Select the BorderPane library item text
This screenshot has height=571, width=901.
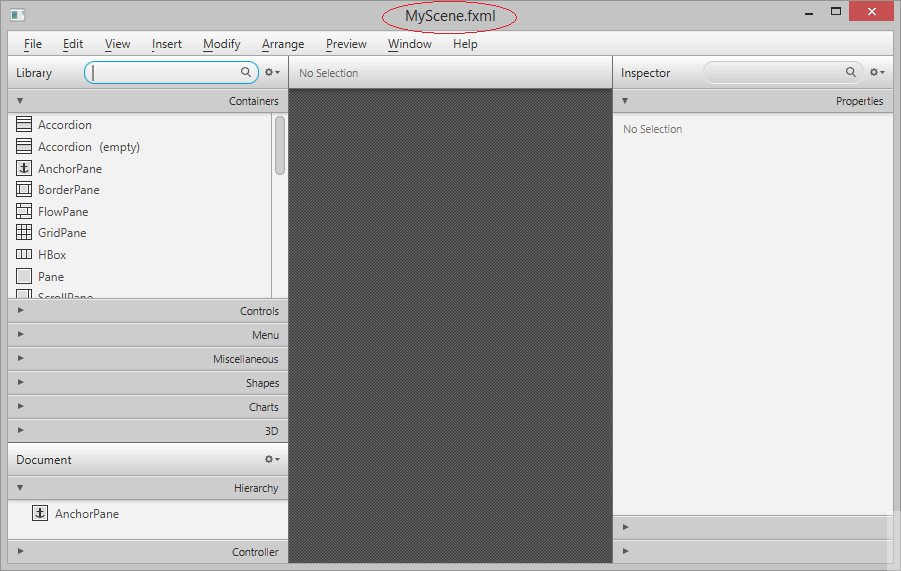point(68,190)
